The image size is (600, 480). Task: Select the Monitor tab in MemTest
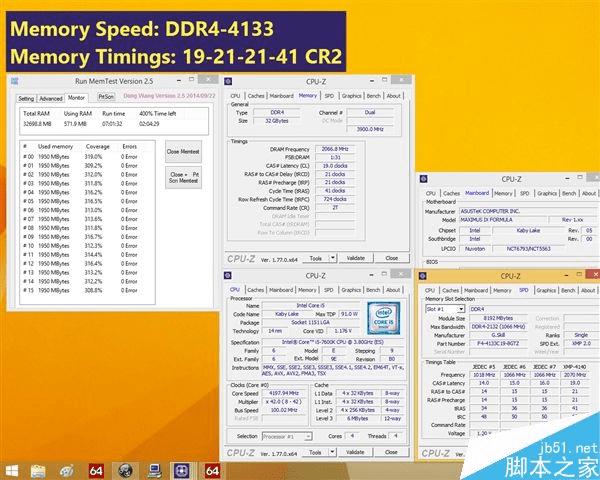click(76, 98)
